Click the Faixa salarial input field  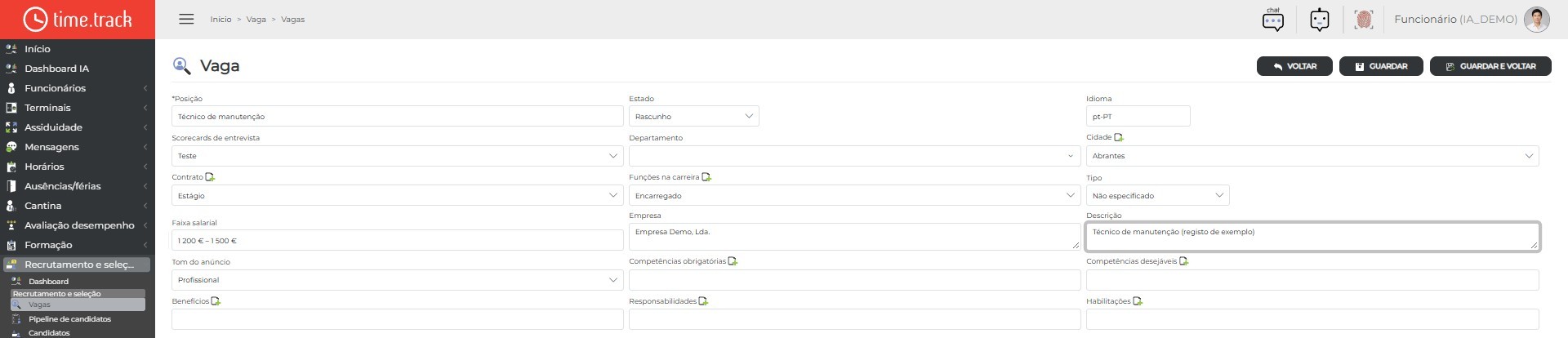[x=397, y=240]
